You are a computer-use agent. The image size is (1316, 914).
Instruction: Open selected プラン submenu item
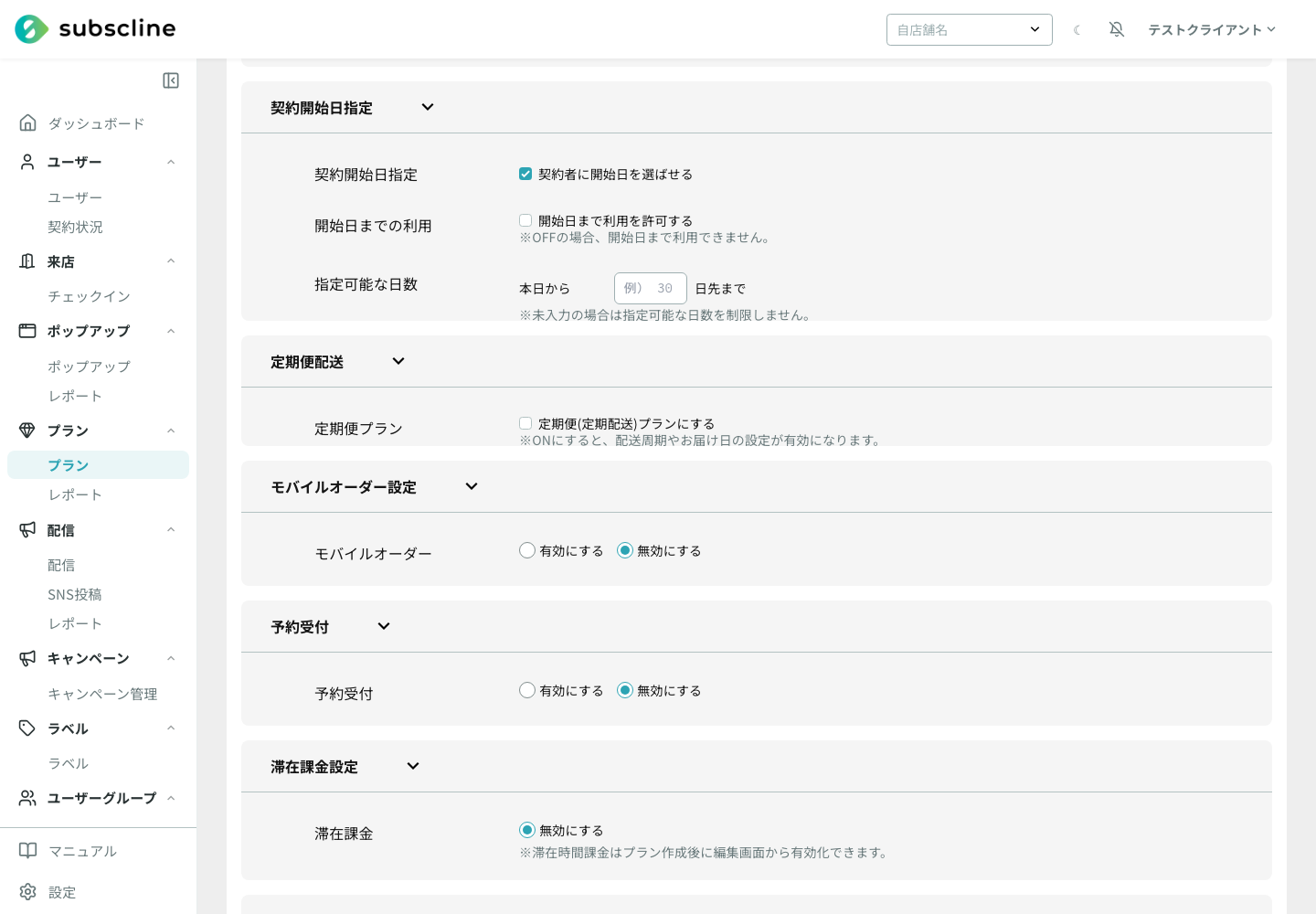pos(98,464)
